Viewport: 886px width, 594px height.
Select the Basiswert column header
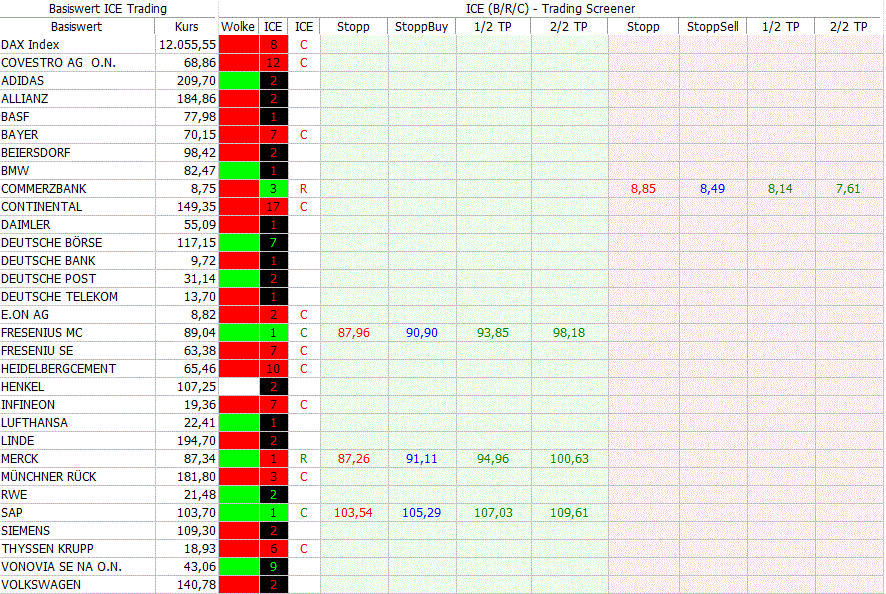[x=76, y=27]
